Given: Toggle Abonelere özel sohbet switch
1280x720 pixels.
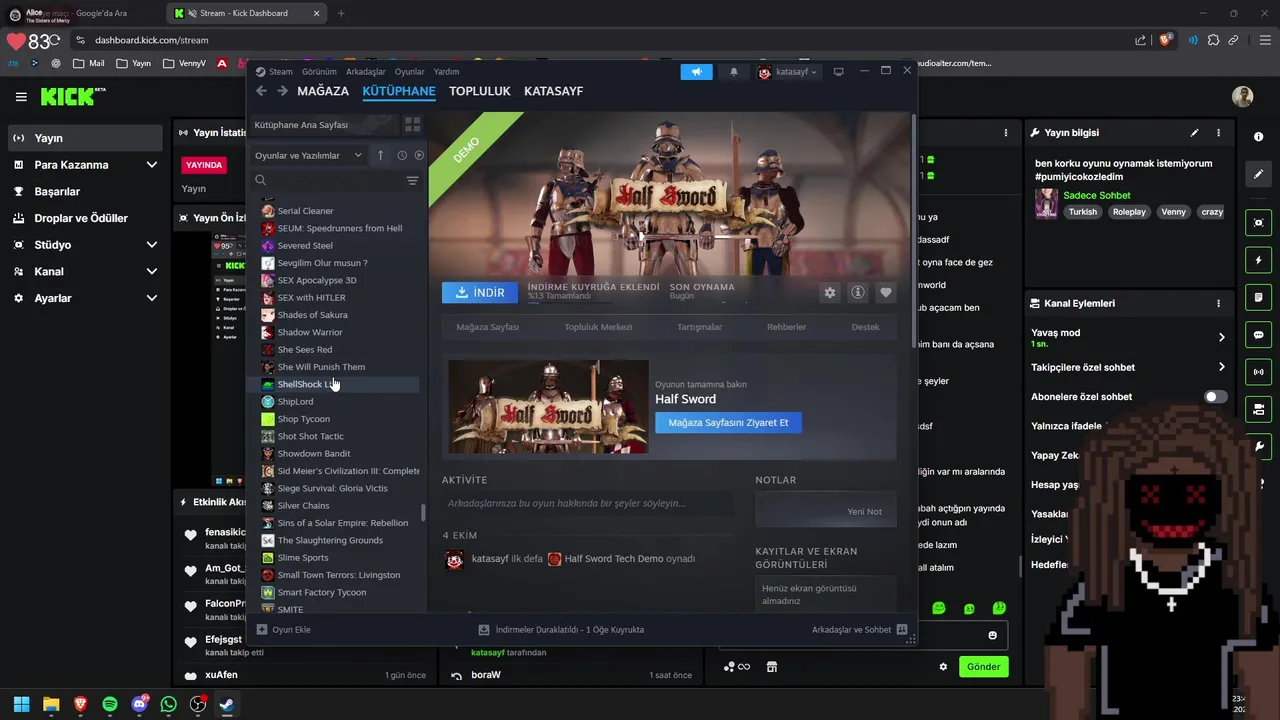Looking at the screenshot, I should (1215, 397).
